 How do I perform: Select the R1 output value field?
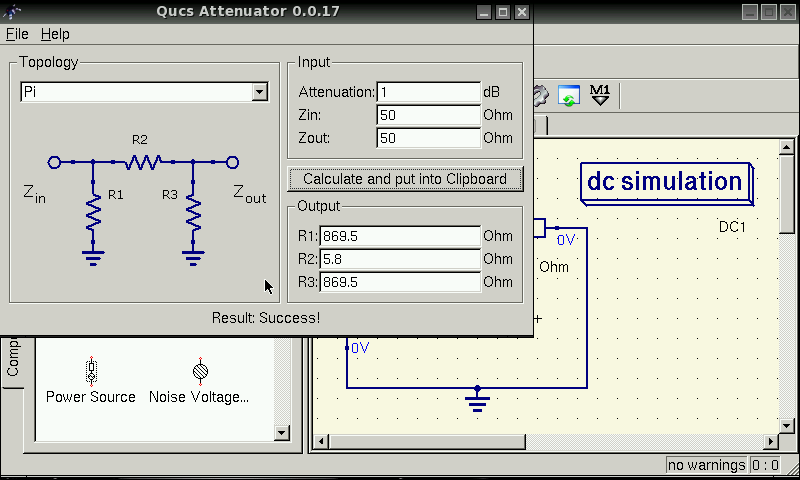[x=400, y=236]
